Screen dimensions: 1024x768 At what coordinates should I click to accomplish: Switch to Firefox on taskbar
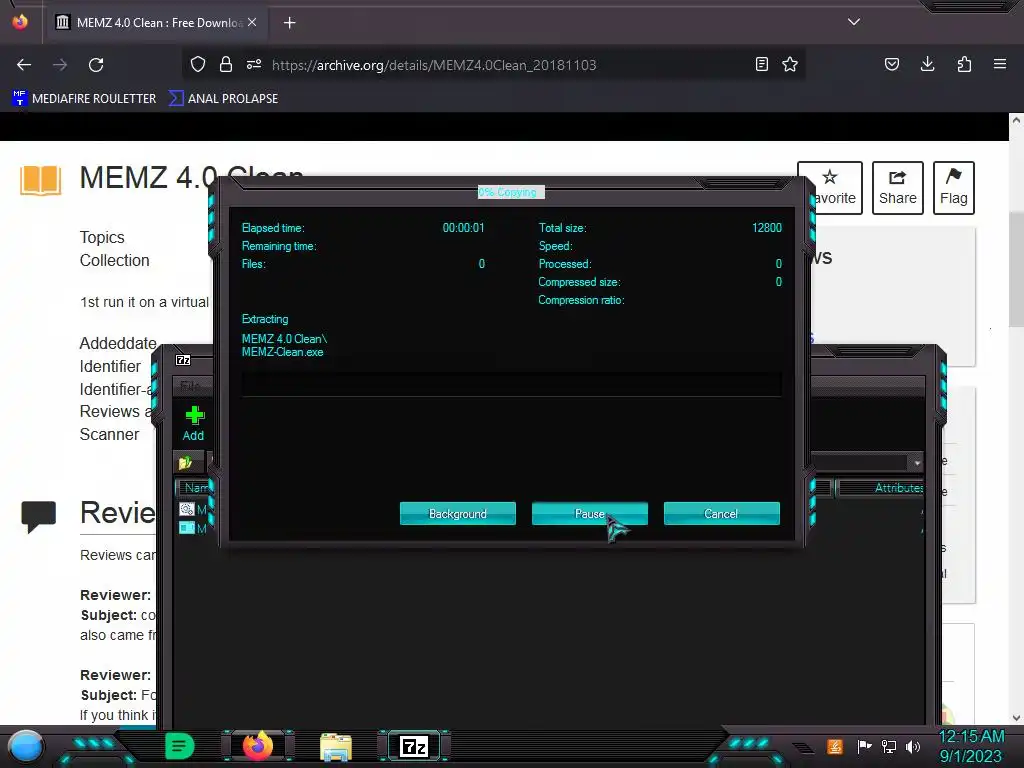(258, 746)
